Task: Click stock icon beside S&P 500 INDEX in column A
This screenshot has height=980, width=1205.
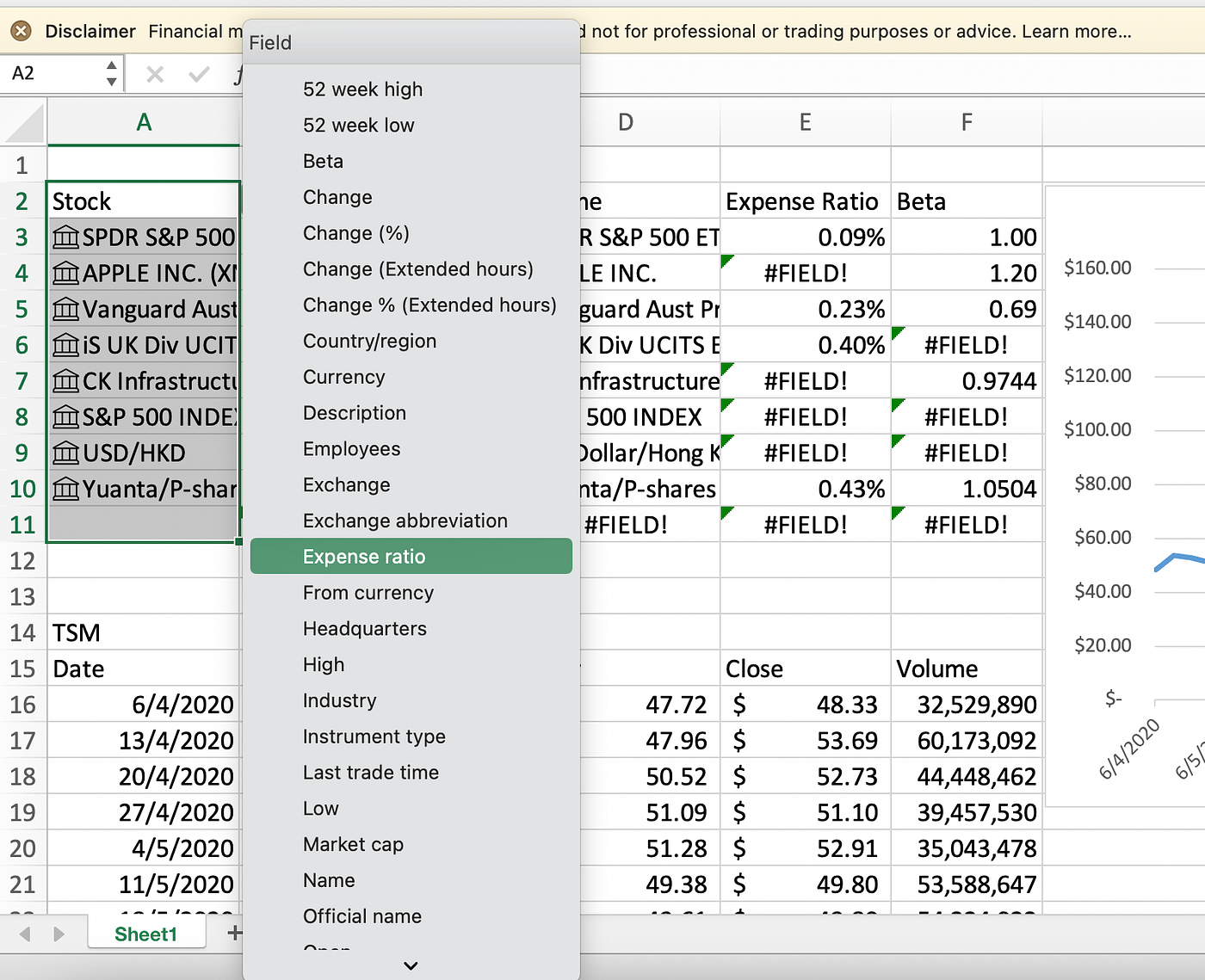Action: tap(66, 417)
